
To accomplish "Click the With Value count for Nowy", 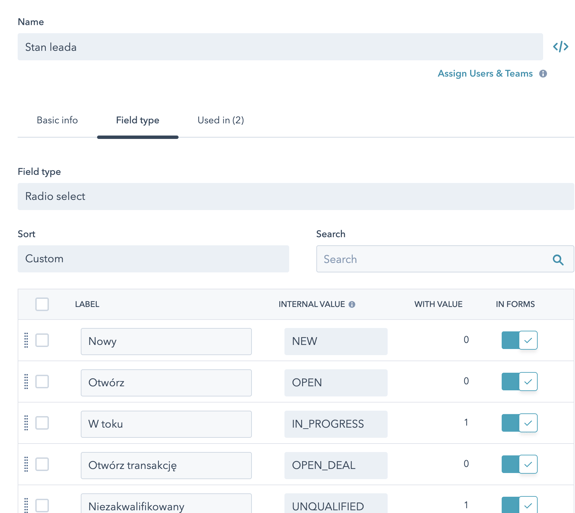I will pos(466,340).
